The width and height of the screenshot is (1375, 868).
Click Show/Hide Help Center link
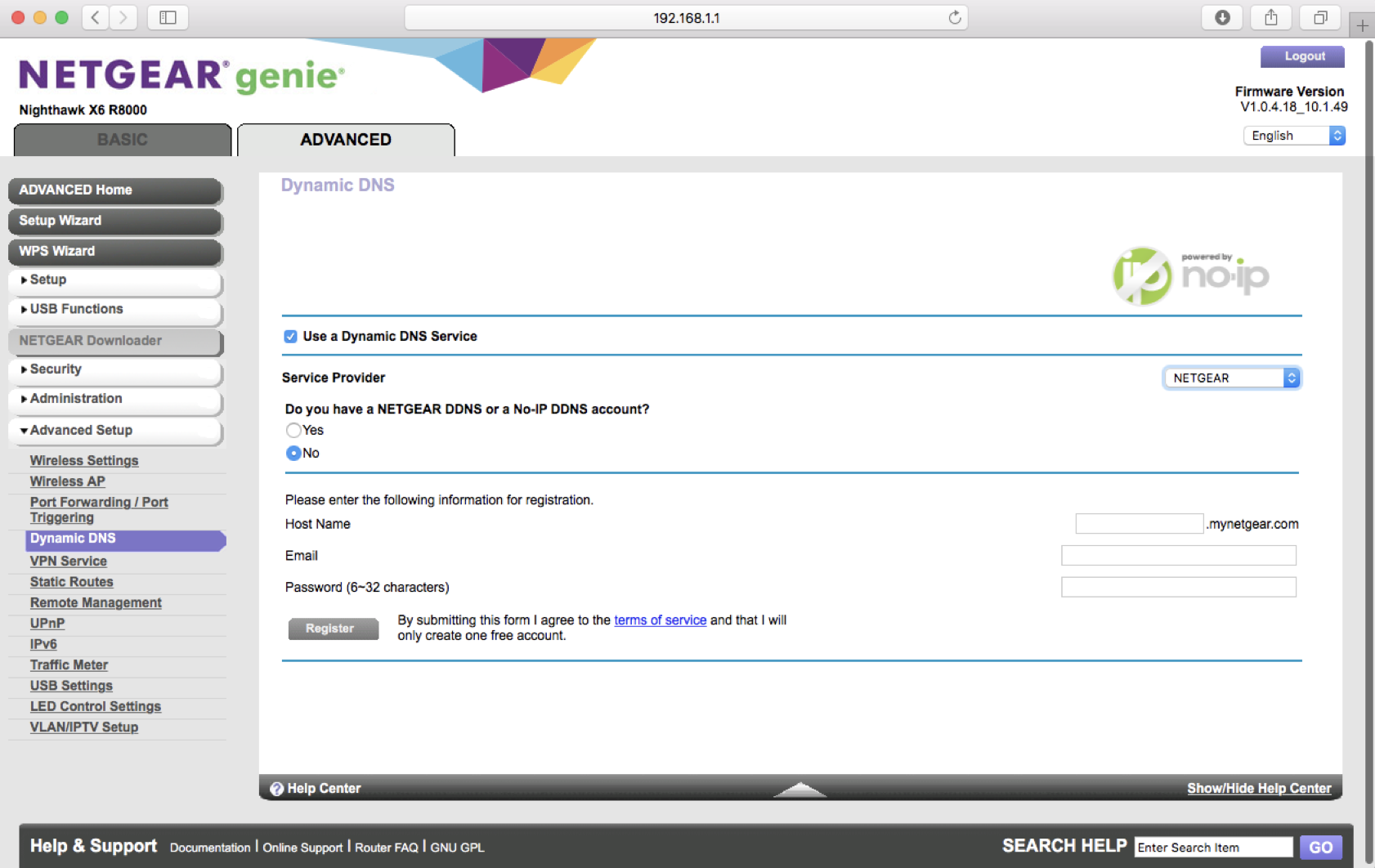1259,789
